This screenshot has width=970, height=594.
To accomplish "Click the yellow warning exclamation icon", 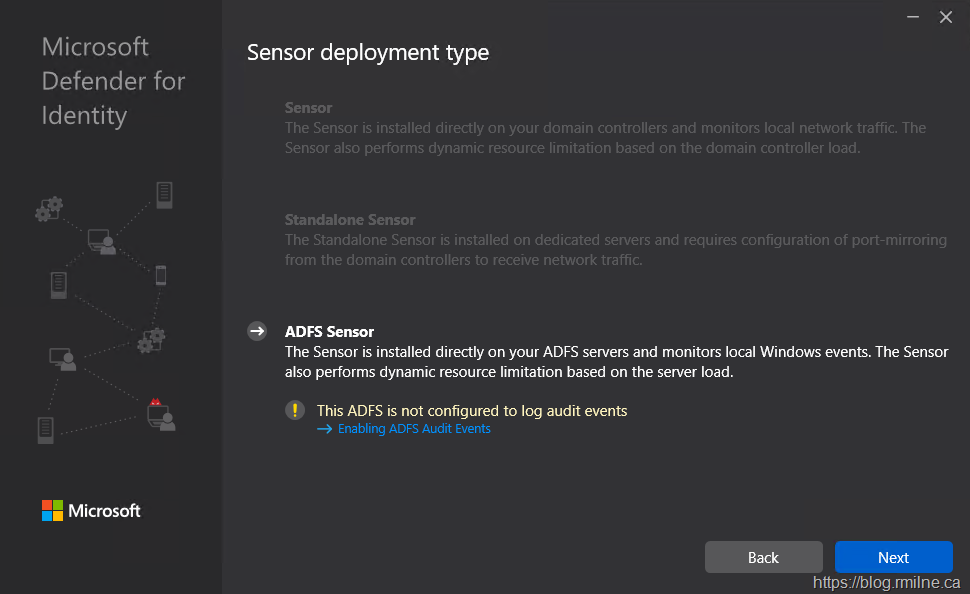I will 294,410.
